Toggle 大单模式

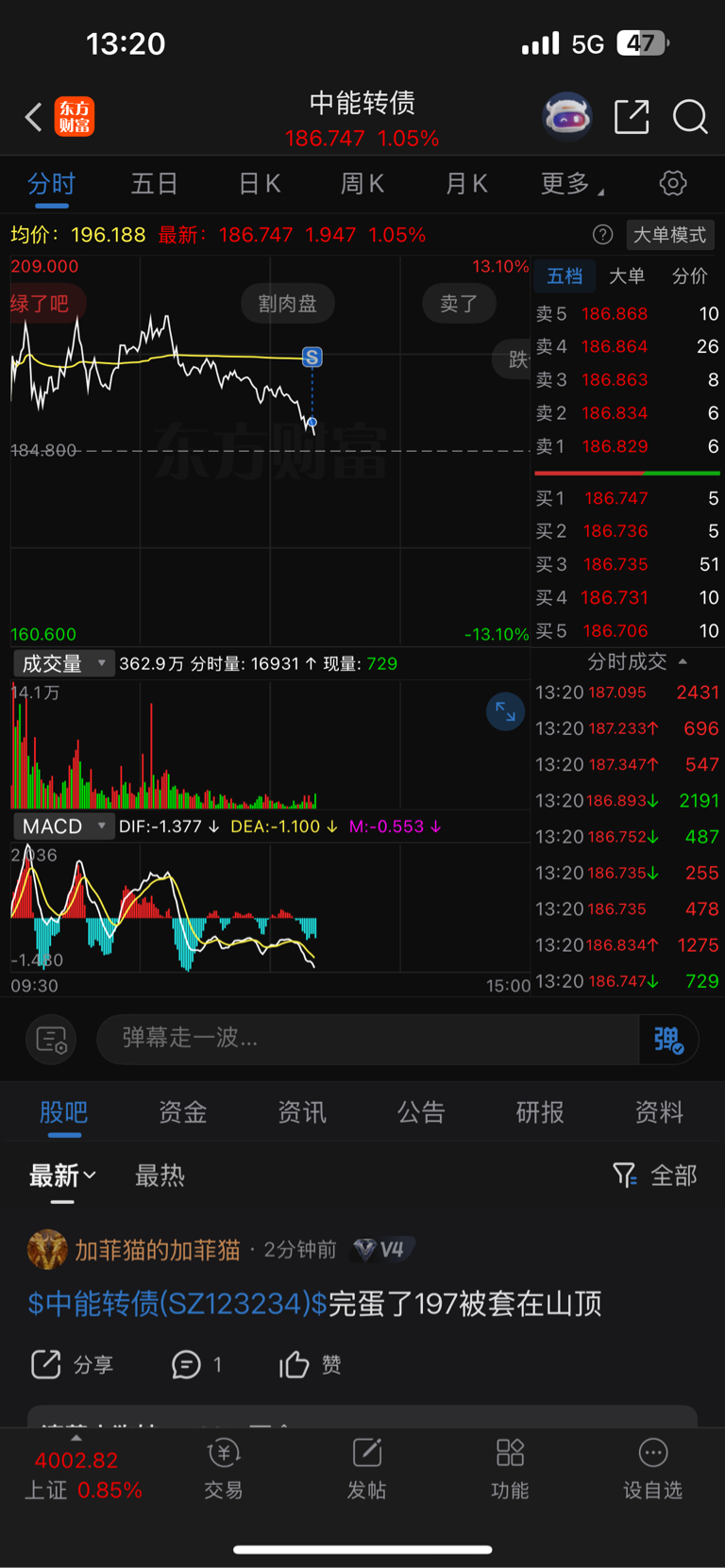(669, 235)
